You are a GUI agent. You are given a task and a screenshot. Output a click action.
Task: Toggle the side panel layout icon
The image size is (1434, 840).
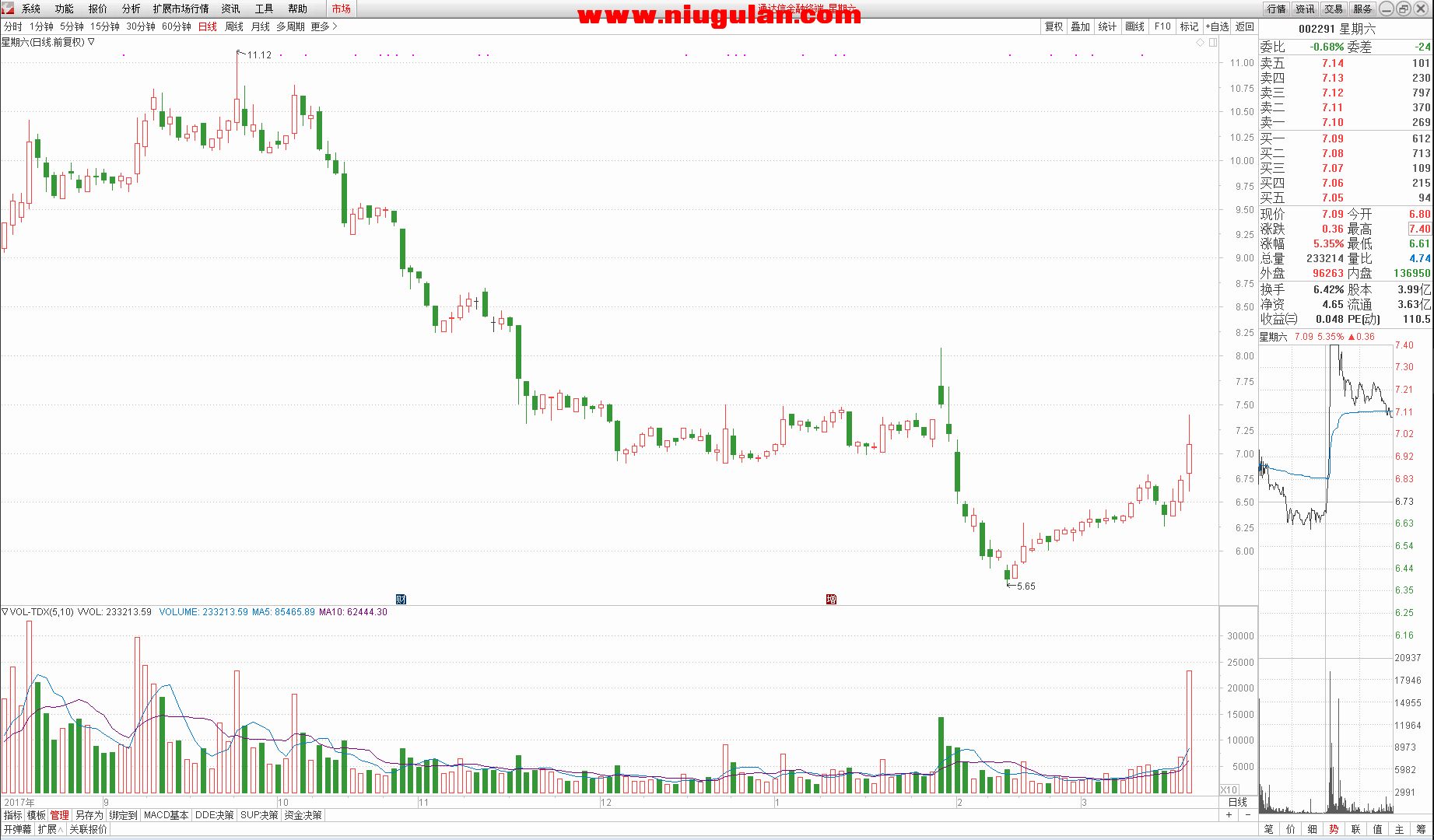tap(1213, 42)
